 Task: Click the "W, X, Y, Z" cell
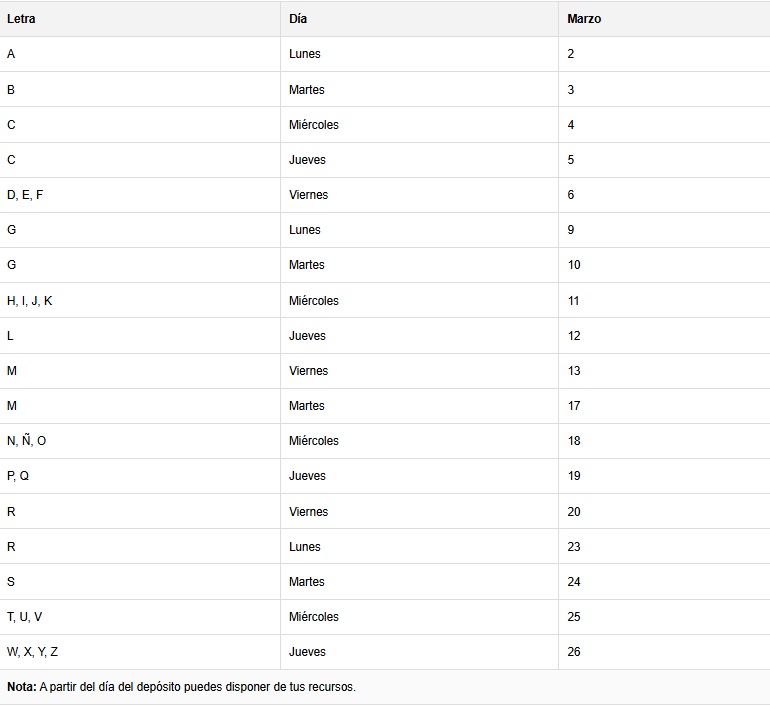[x=33, y=652]
